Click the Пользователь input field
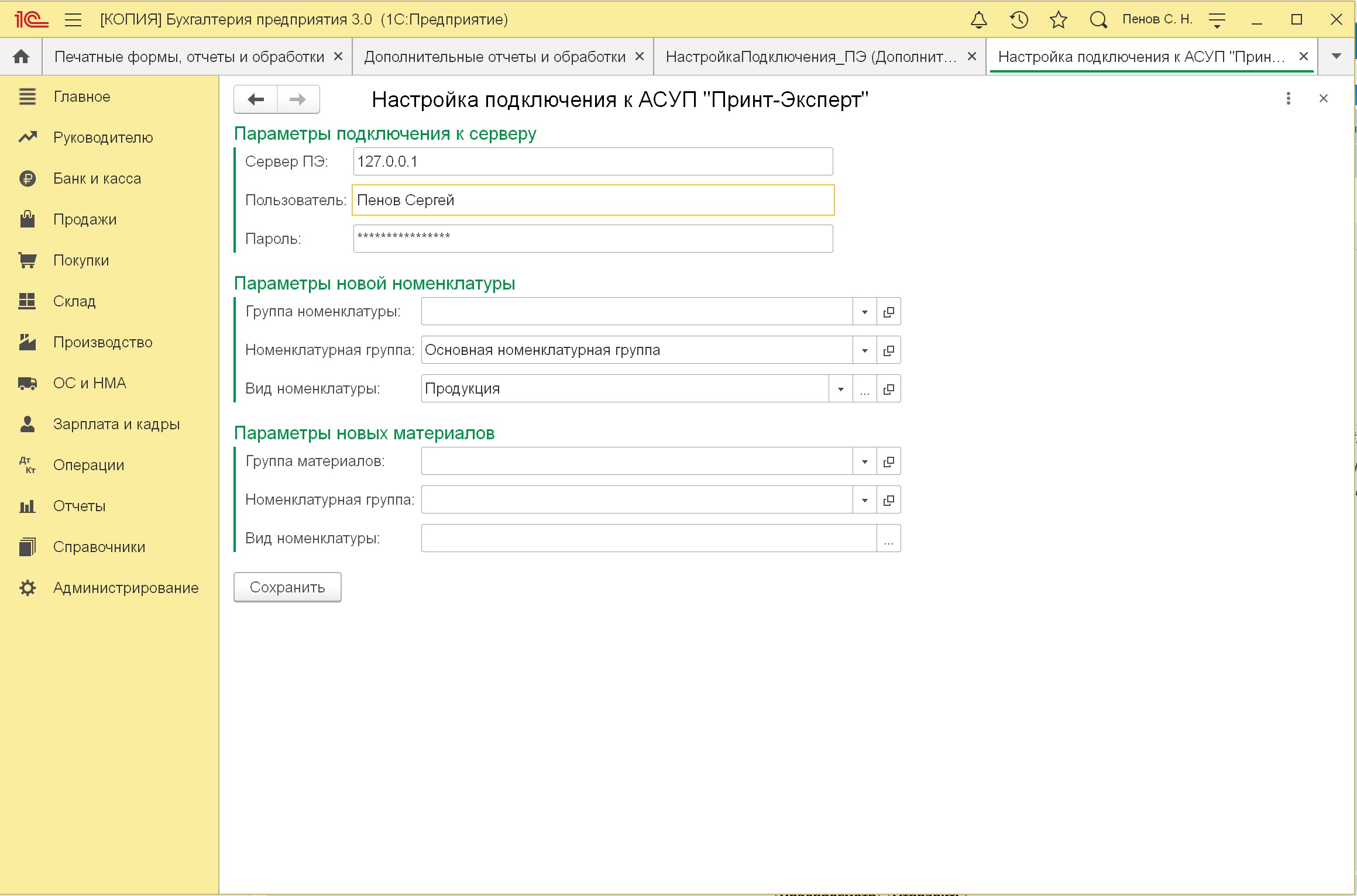This screenshot has height=896, width=1357. pos(593,200)
